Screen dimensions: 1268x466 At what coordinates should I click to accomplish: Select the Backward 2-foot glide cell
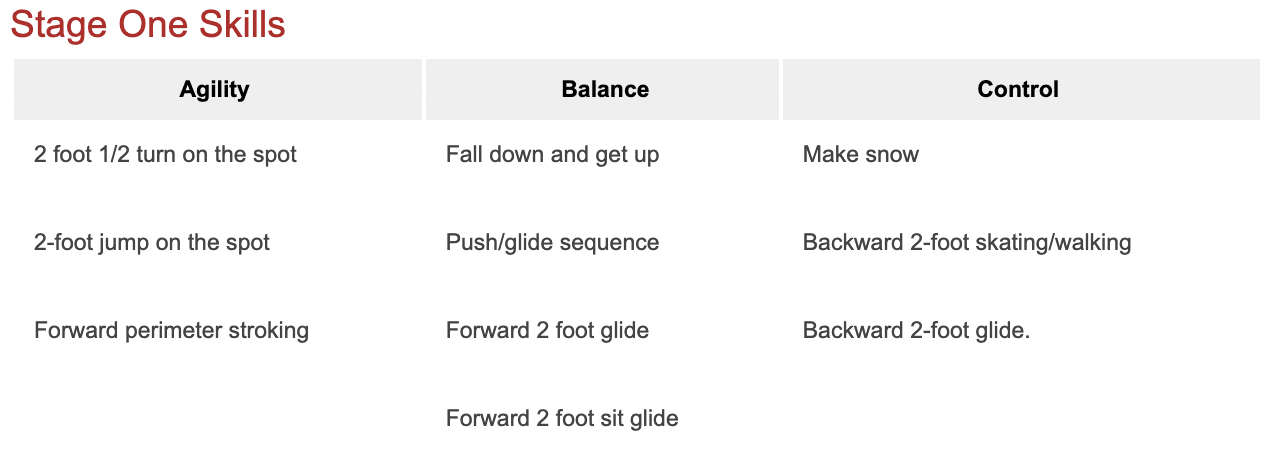[916, 331]
